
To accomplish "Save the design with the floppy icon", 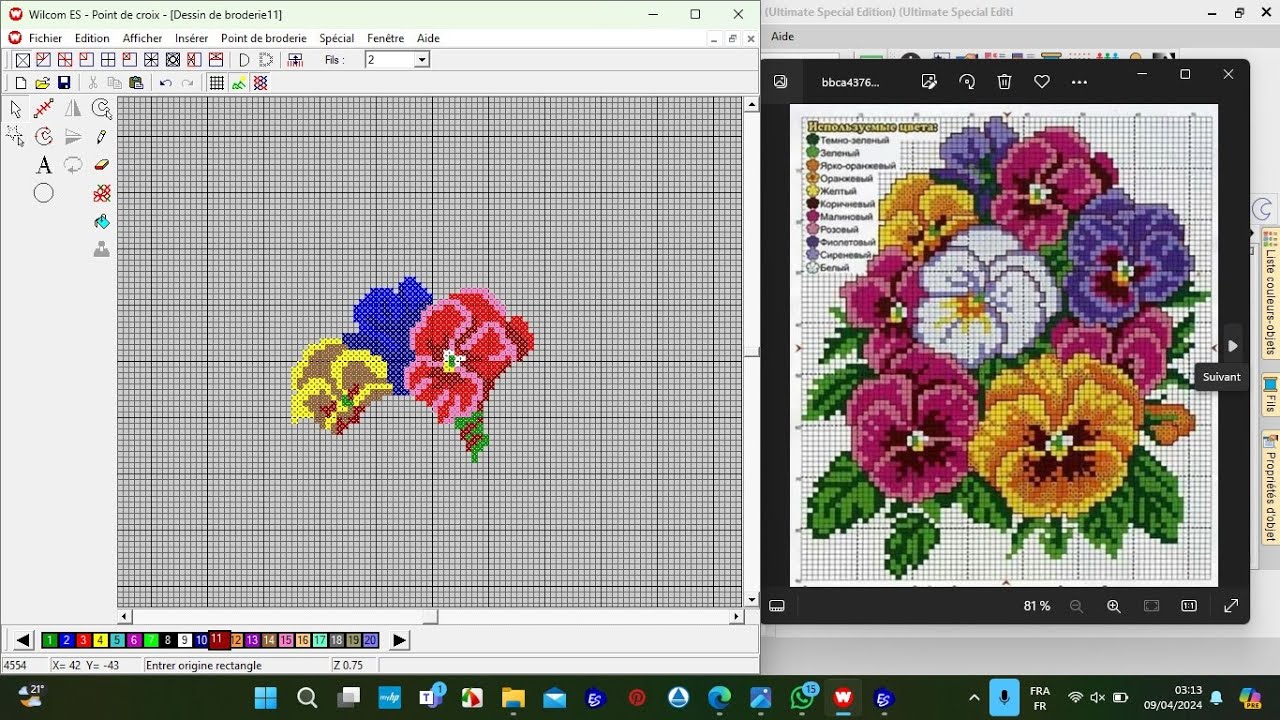I will (64, 83).
